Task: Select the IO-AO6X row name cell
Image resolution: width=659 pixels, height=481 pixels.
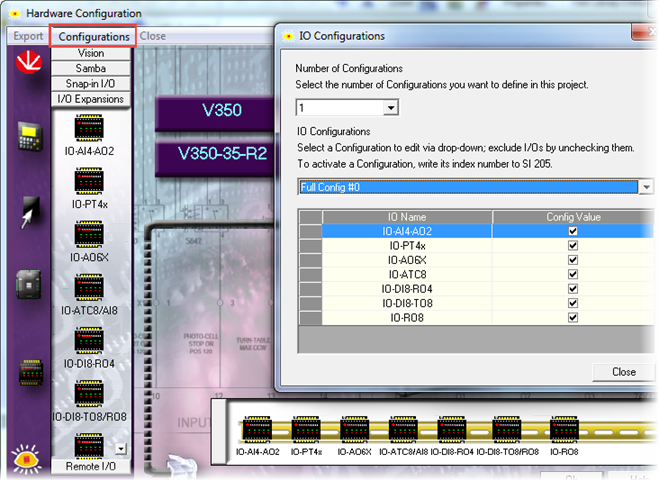Action: coord(407,260)
